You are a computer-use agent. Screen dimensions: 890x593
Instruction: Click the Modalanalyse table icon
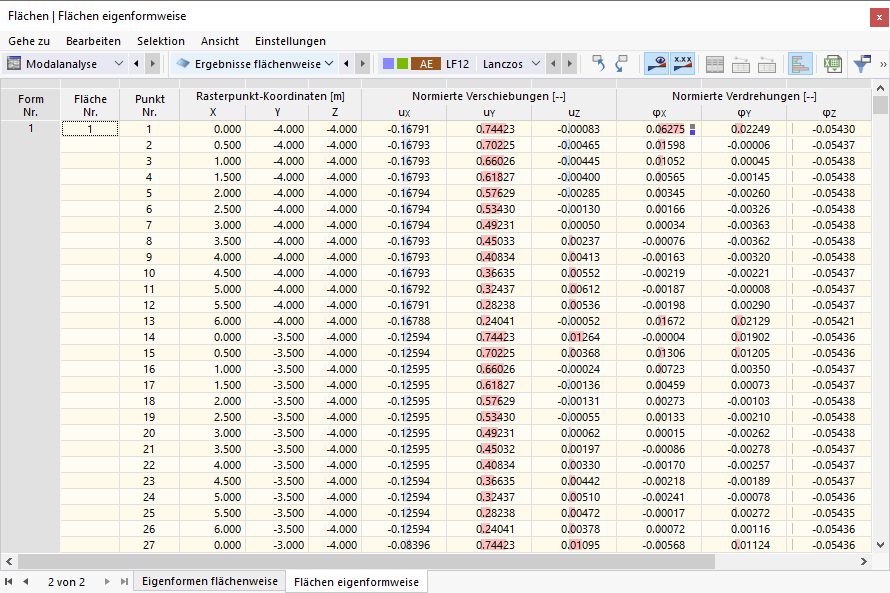(x=14, y=64)
